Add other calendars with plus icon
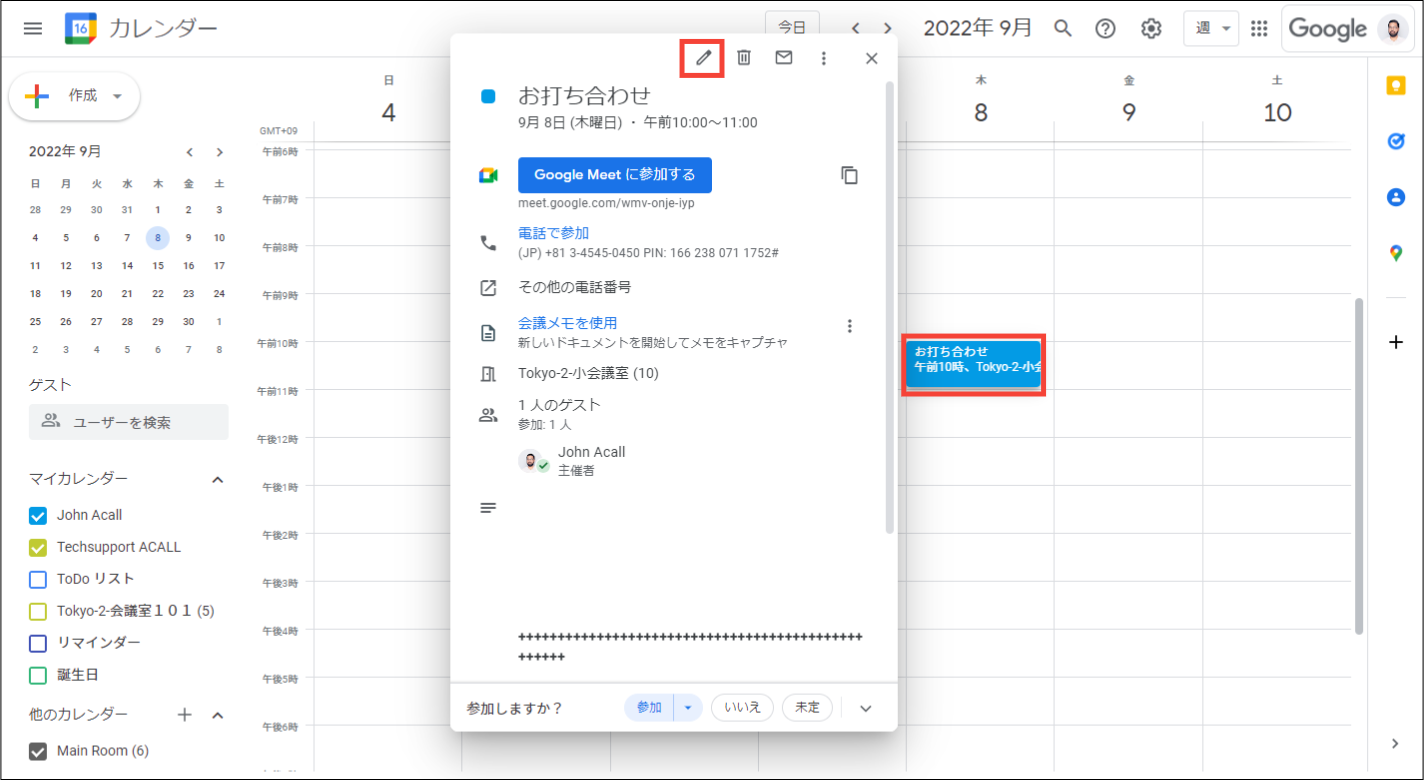1424x780 pixels. point(184,715)
